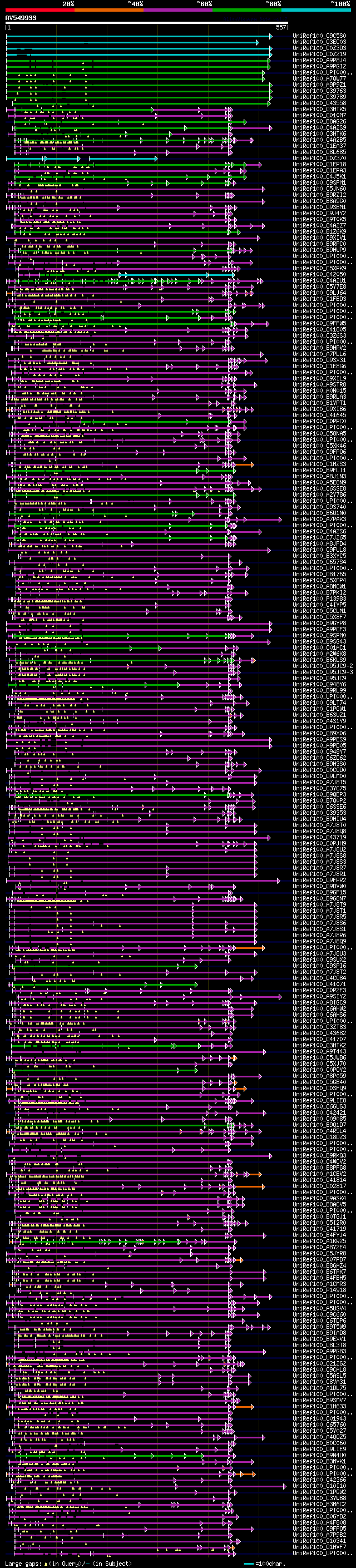Open the UniRef100_Q4A2S9 hit link
356x1568 pixels.
click(x=319, y=127)
